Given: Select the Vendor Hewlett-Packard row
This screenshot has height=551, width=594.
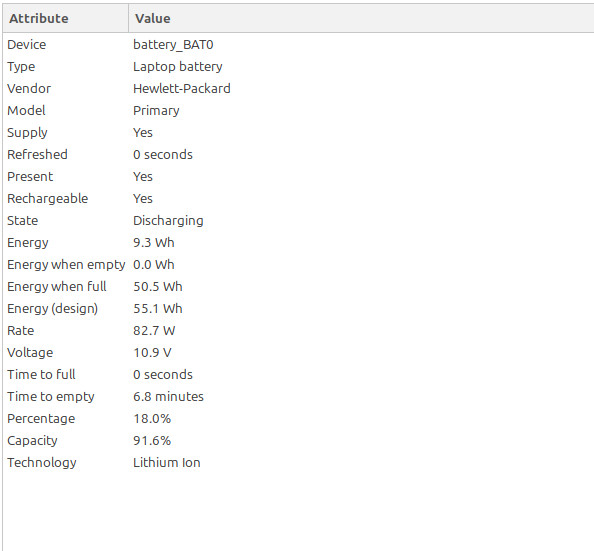Looking at the screenshot, I should pos(299,88).
